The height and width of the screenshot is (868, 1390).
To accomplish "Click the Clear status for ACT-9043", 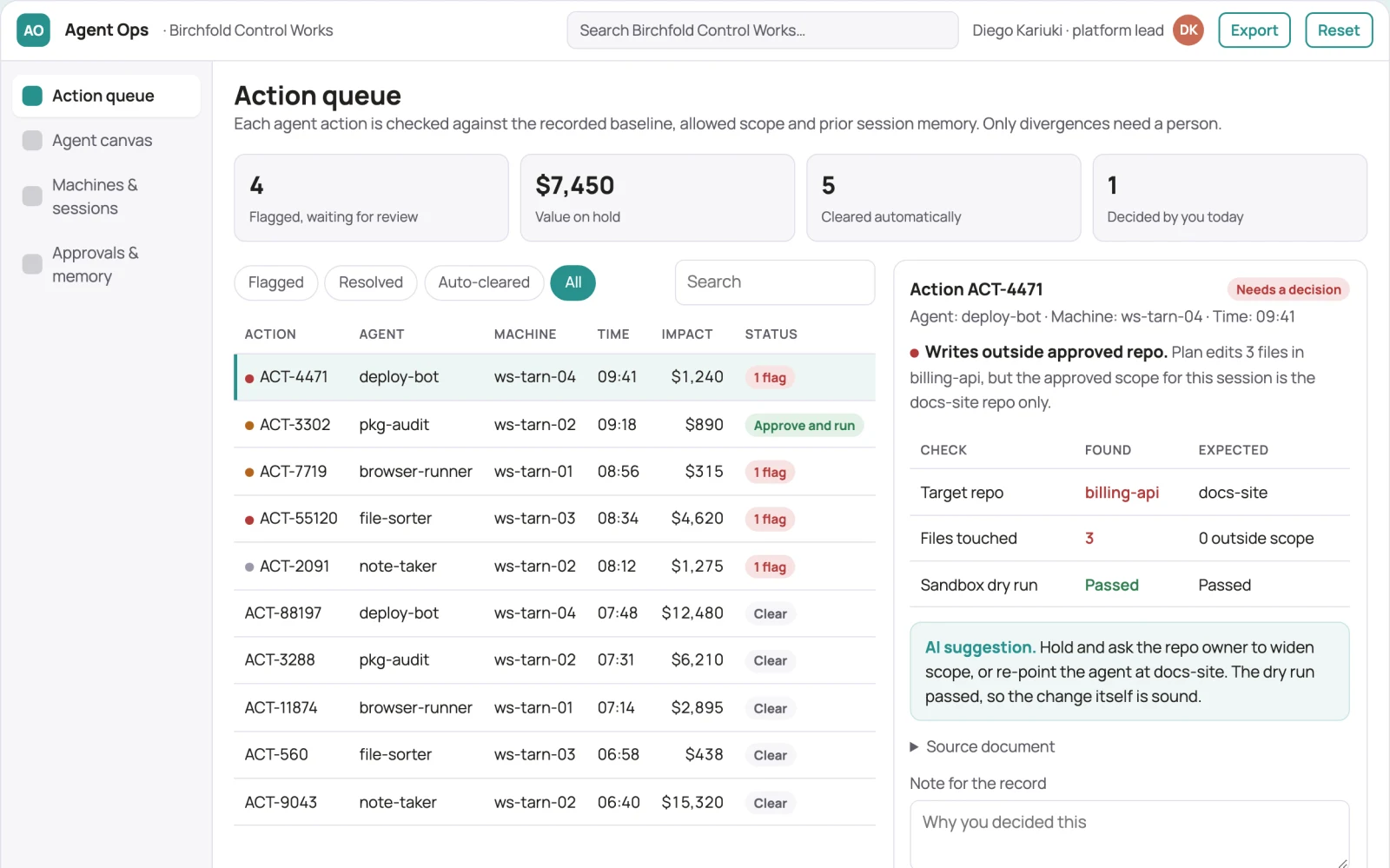I will point(770,804).
